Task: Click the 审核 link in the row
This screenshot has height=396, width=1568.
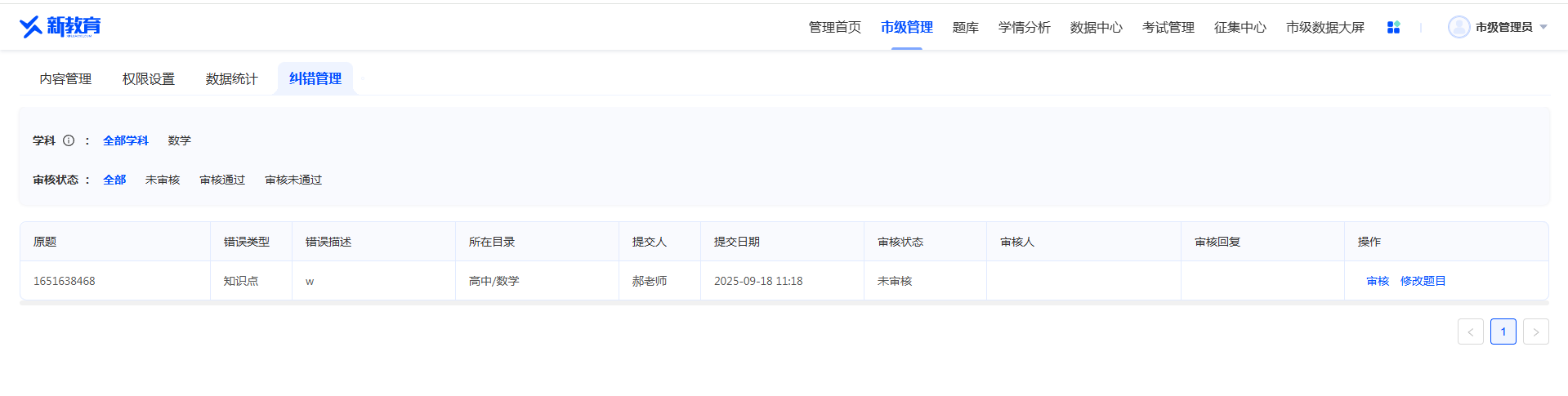Action: click(1378, 281)
